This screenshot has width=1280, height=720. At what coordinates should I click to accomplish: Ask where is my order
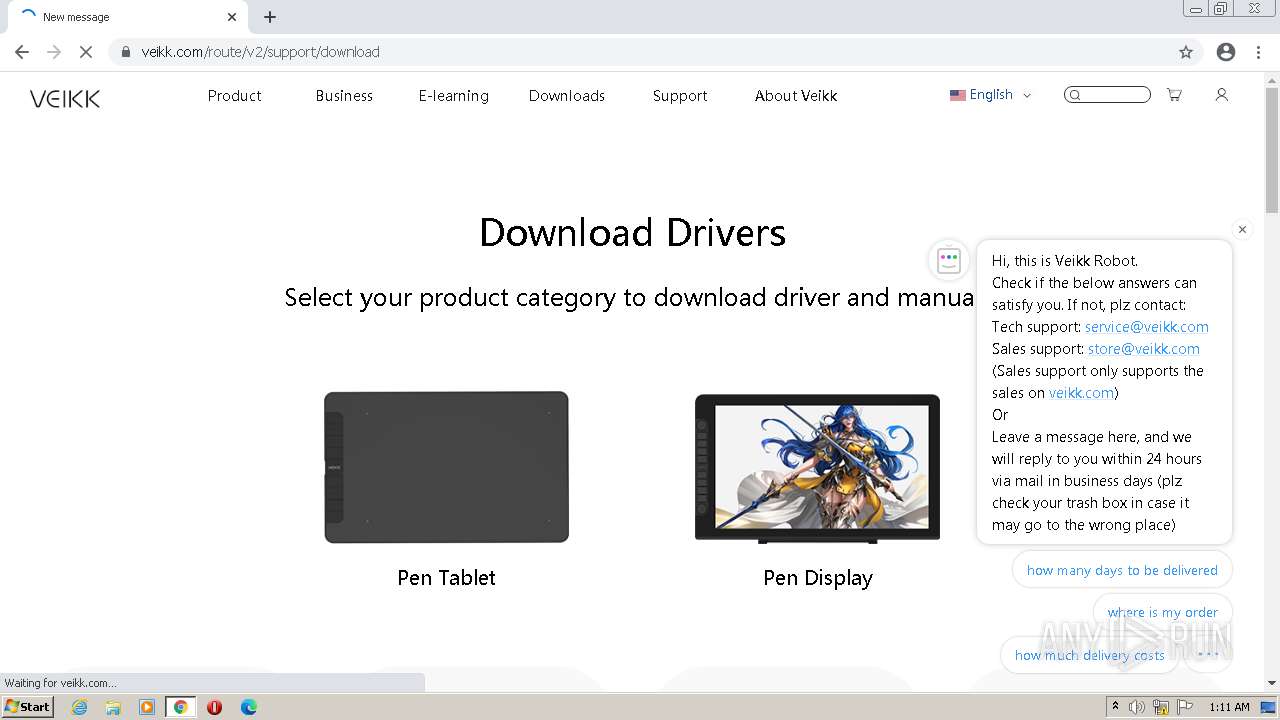click(x=1162, y=612)
